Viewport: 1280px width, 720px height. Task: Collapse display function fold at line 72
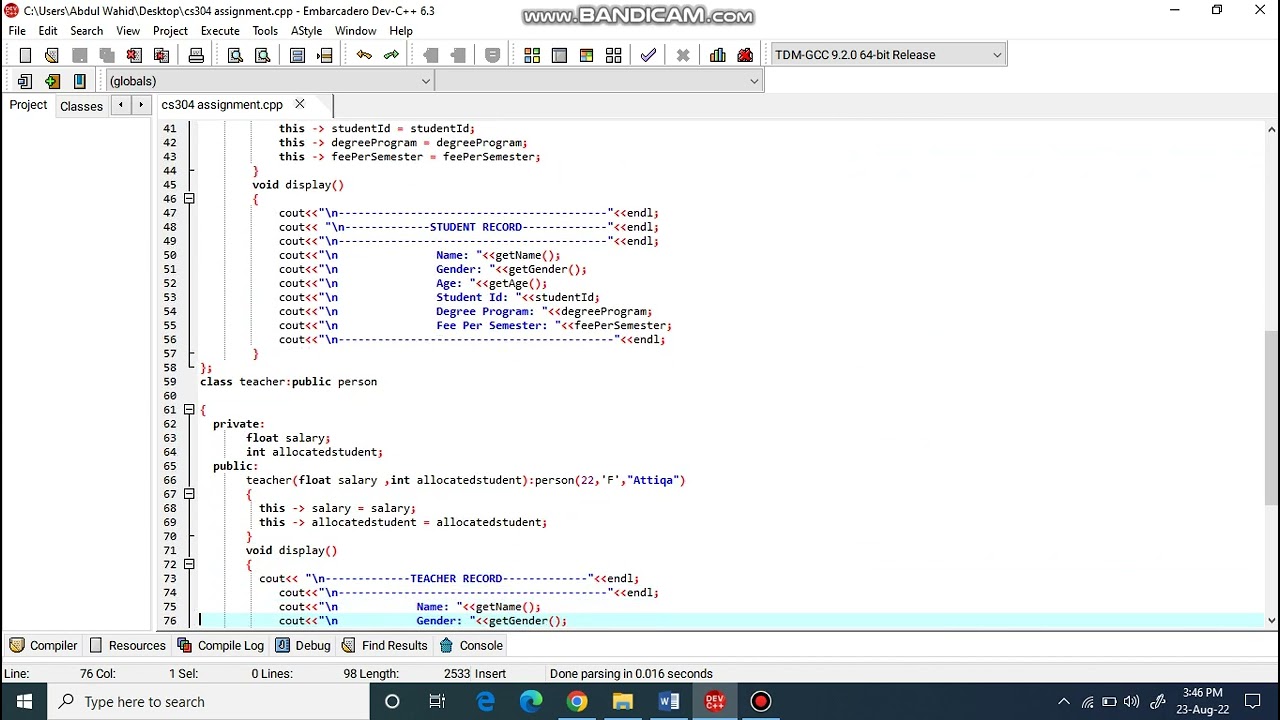tap(189, 564)
